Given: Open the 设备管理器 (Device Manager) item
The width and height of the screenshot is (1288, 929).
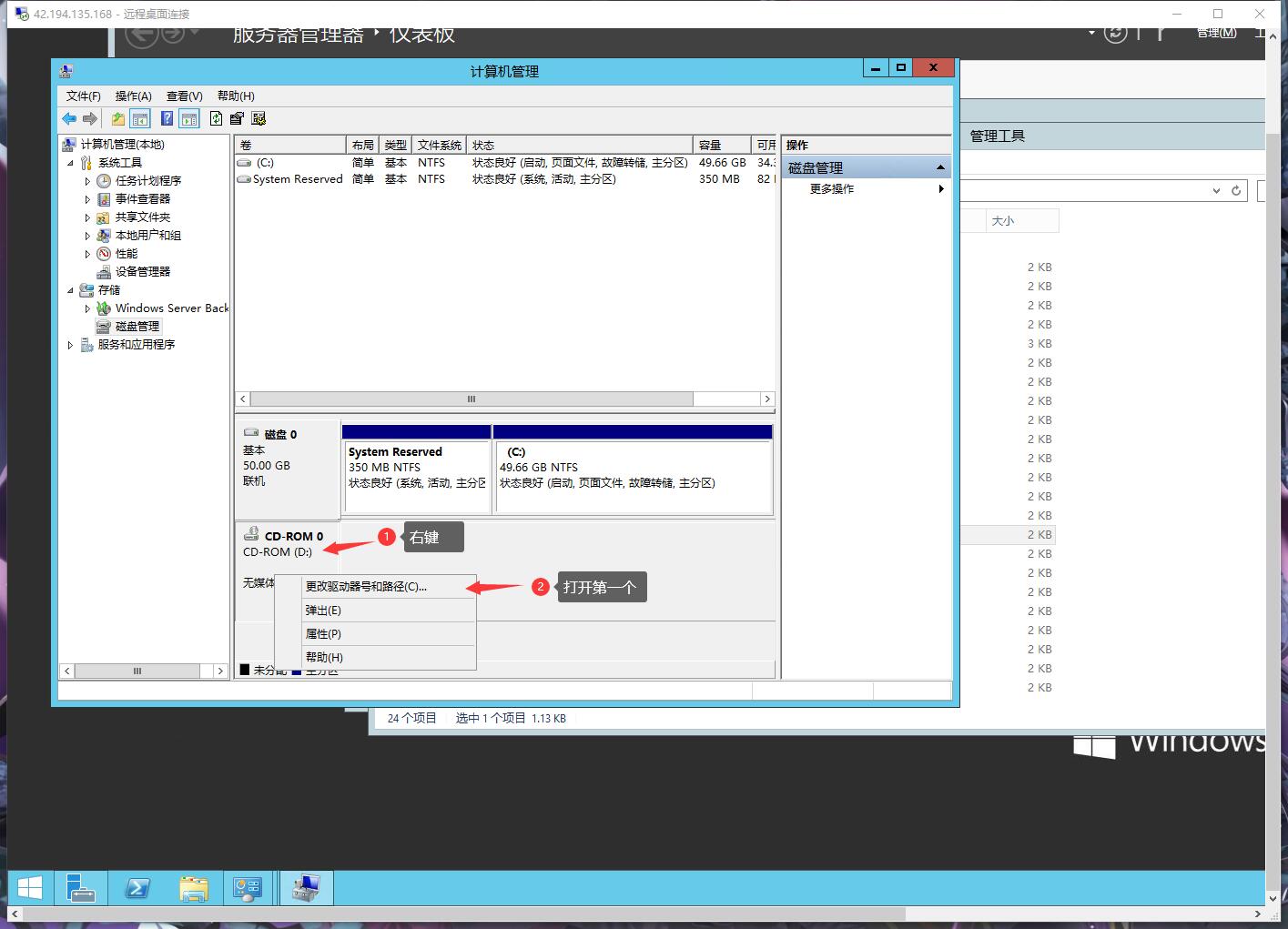Looking at the screenshot, I should pos(143,271).
